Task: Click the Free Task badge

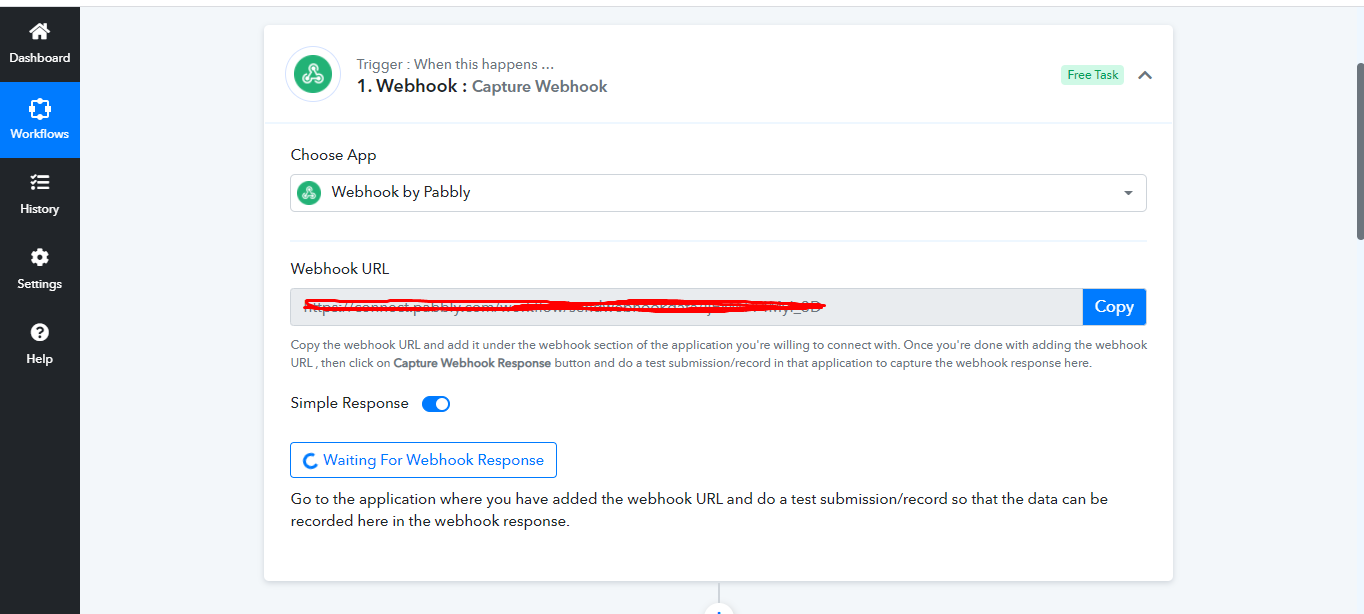Action: [x=1092, y=75]
